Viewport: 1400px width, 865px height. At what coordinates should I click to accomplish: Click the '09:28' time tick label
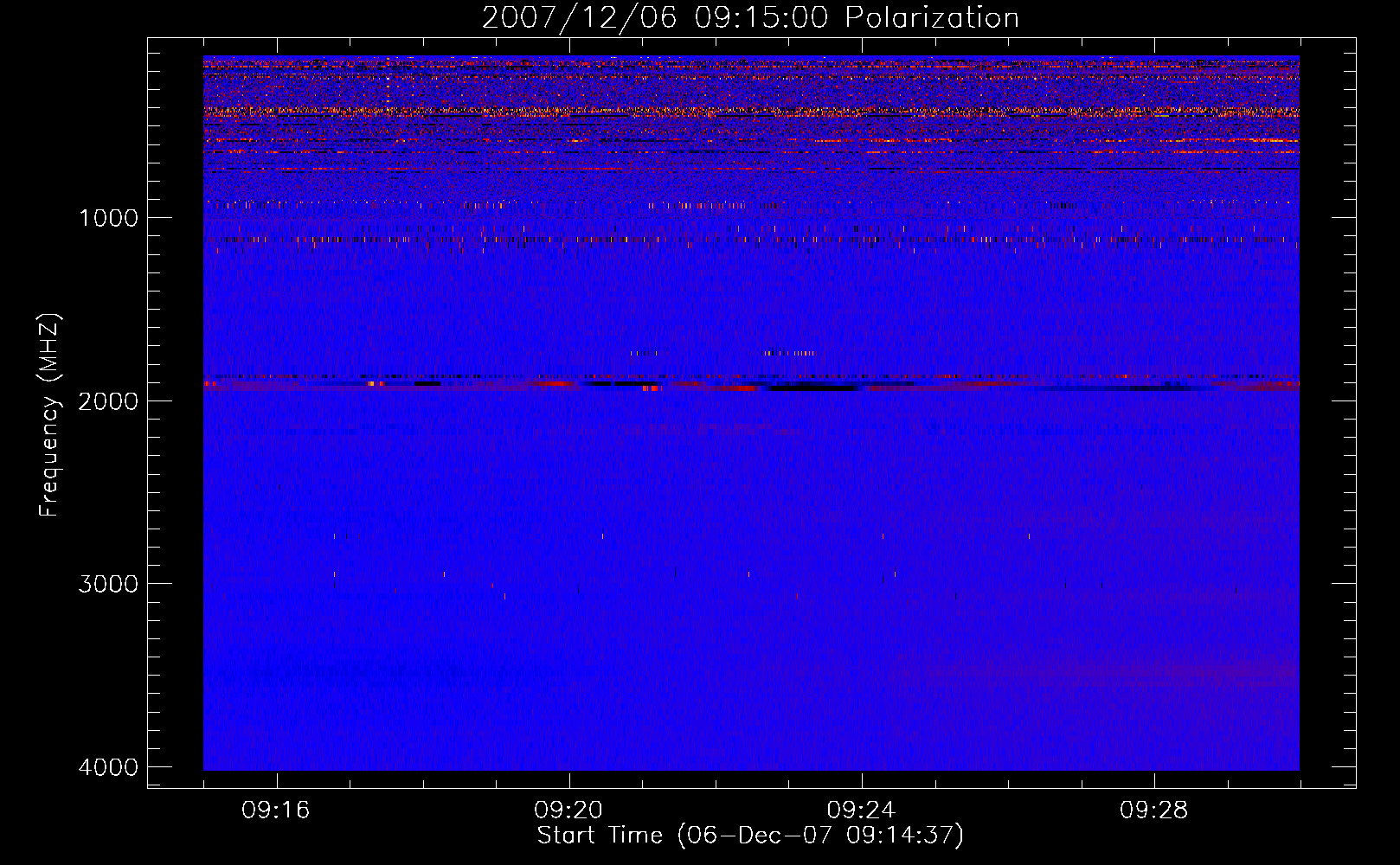[1153, 811]
